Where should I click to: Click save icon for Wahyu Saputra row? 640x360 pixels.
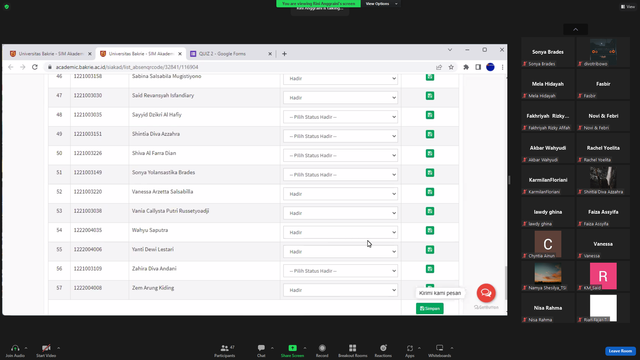point(430,230)
